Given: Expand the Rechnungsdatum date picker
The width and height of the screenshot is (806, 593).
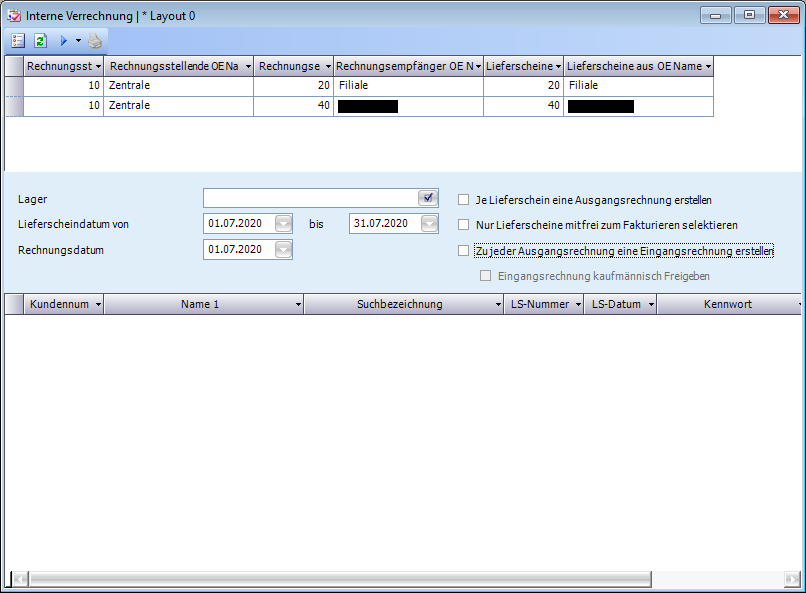Looking at the screenshot, I should click(x=283, y=250).
